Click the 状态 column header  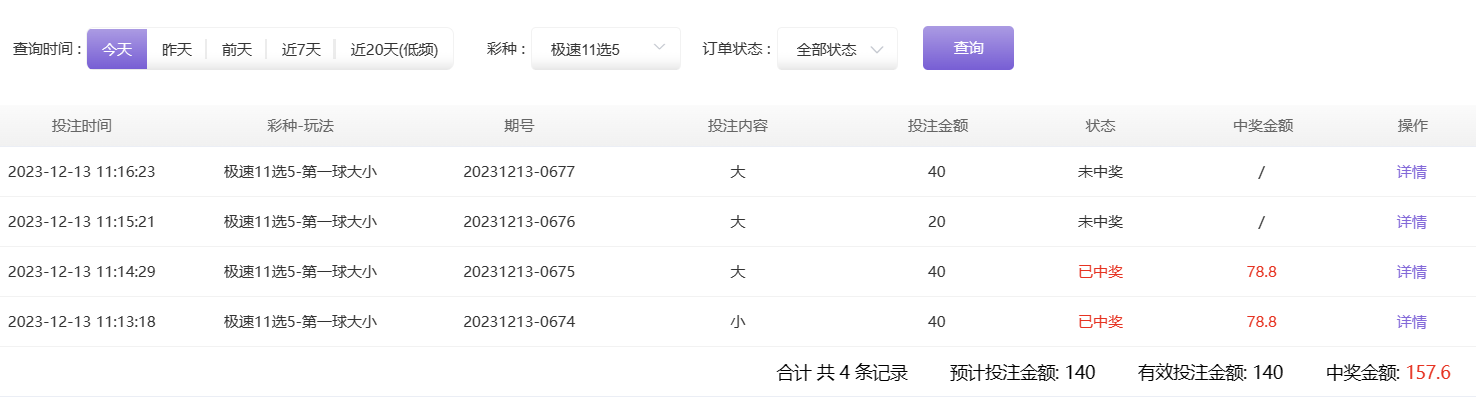(x=1100, y=126)
